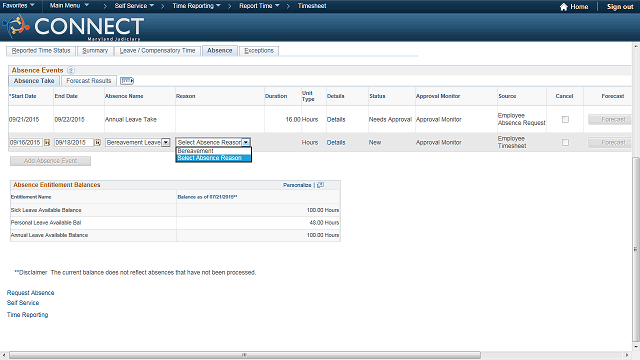Toggle the Select Absence Reason dropdown arrow

coord(246,142)
